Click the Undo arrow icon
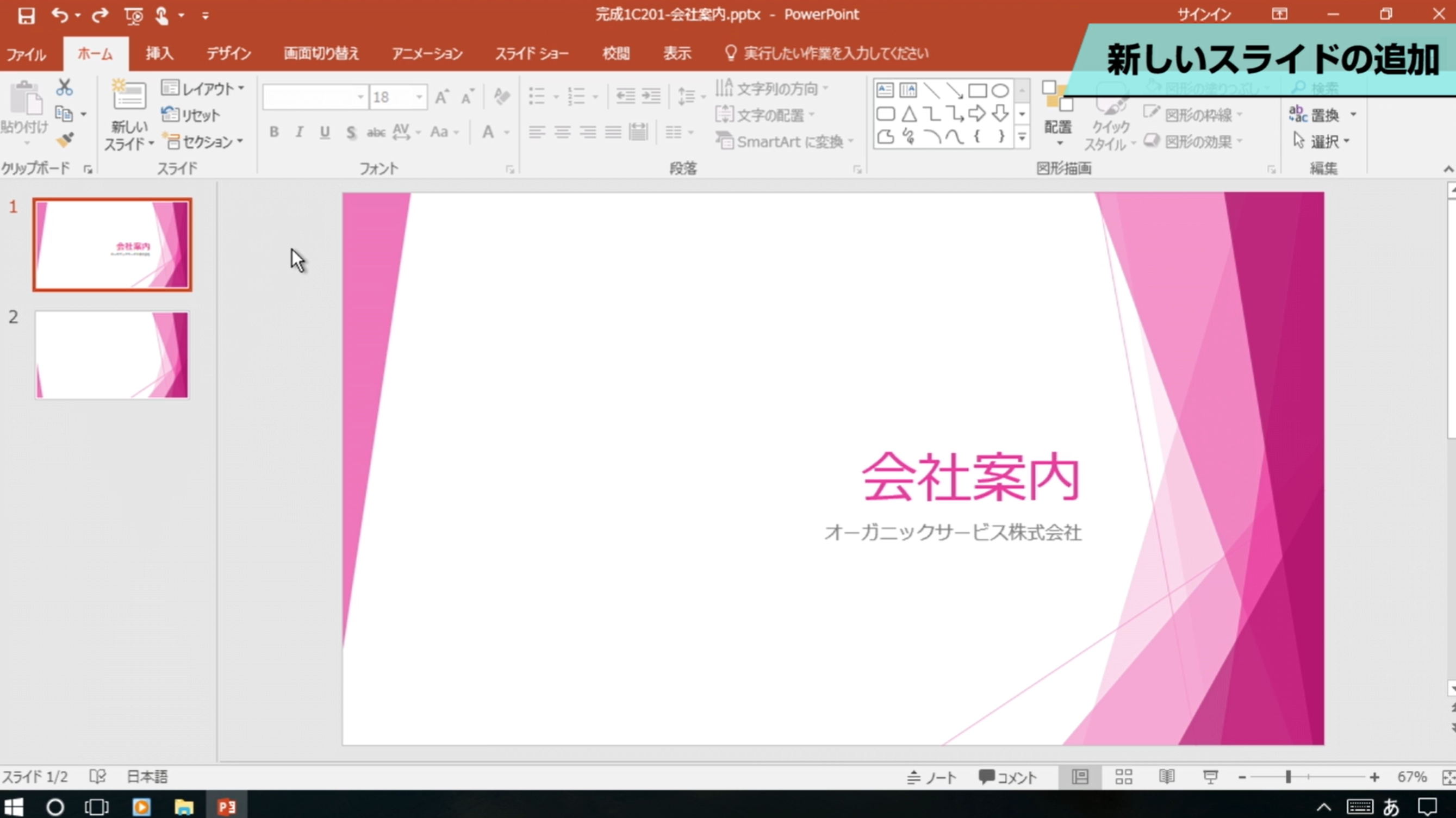This screenshot has width=1456, height=818. [59, 15]
